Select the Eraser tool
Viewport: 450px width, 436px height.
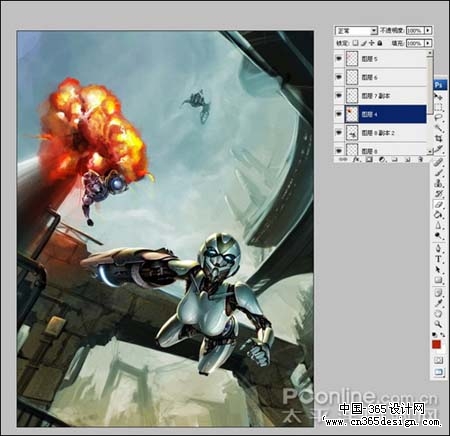coord(438,204)
